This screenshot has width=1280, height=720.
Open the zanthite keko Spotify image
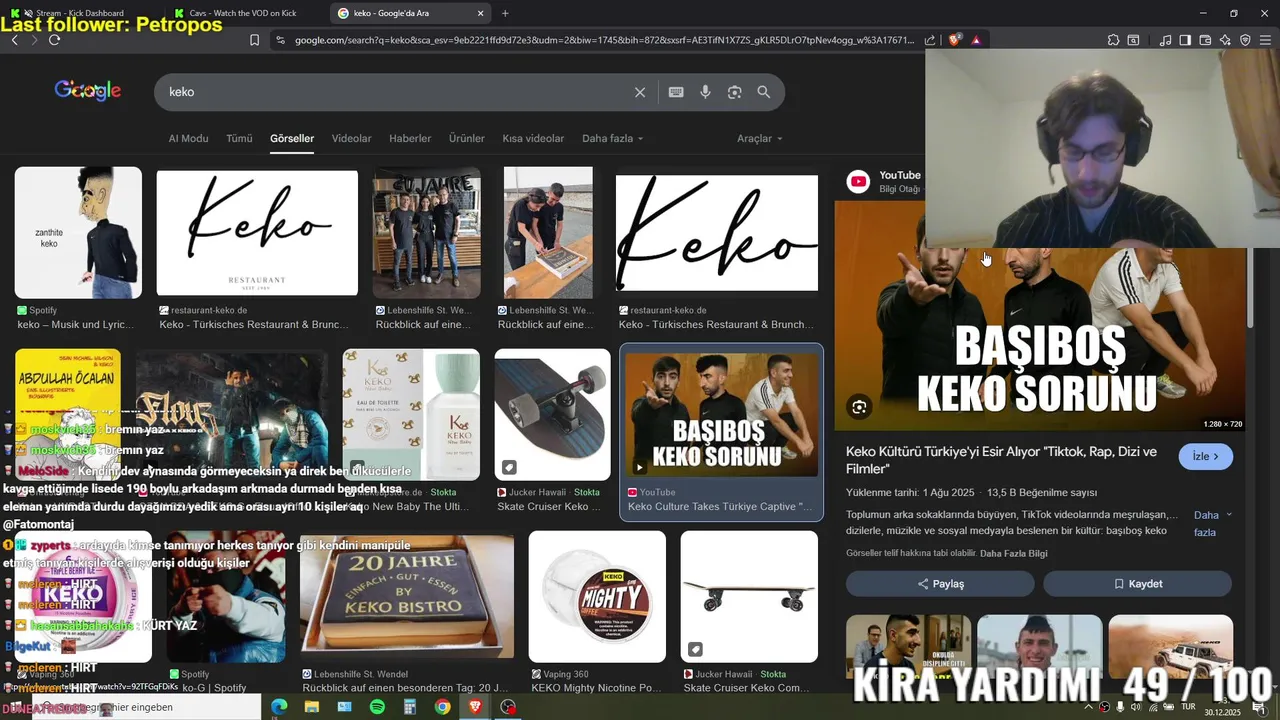pyautogui.click(x=78, y=232)
